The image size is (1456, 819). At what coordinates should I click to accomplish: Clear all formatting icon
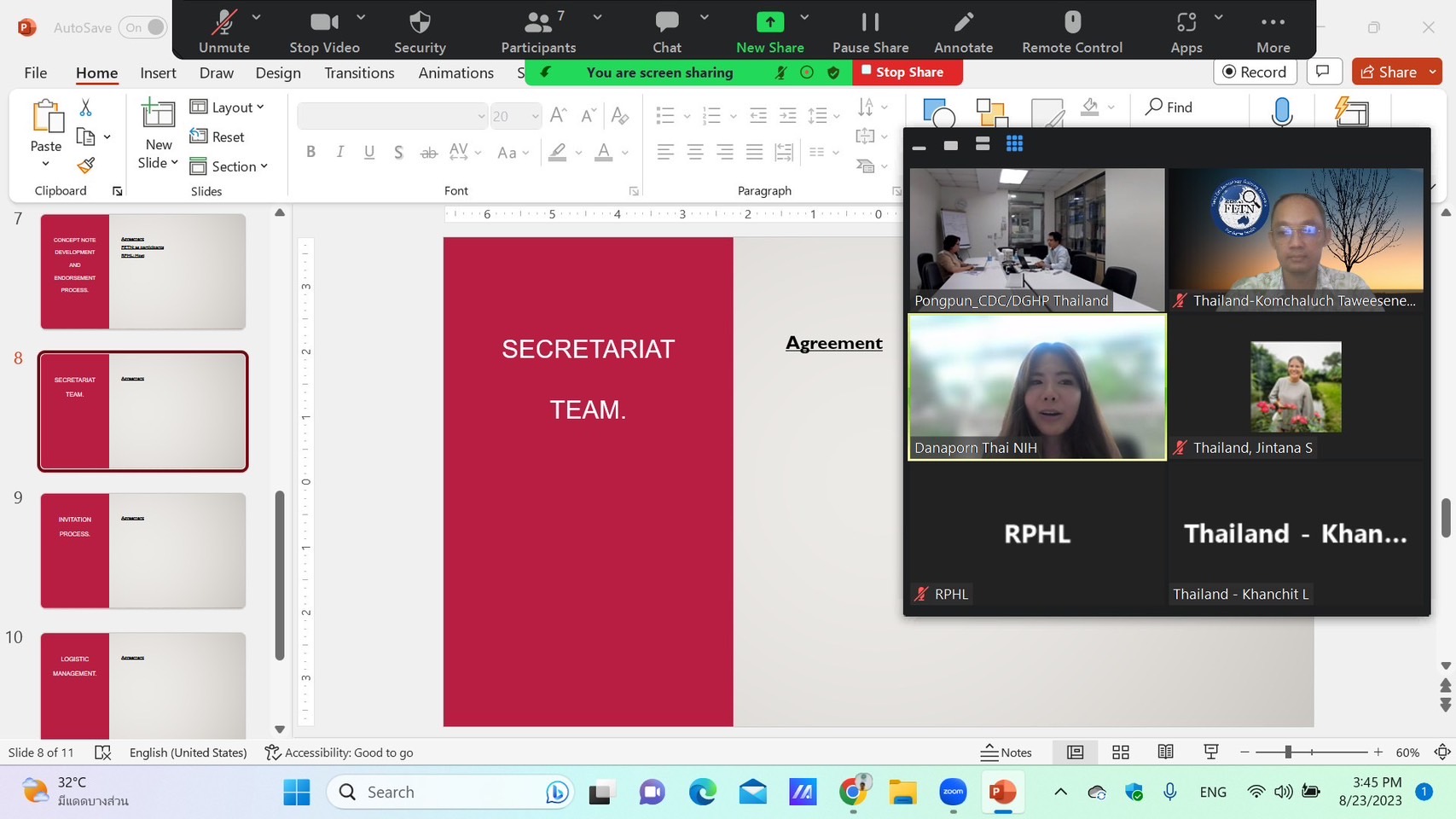pyautogui.click(x=620, y=115)
